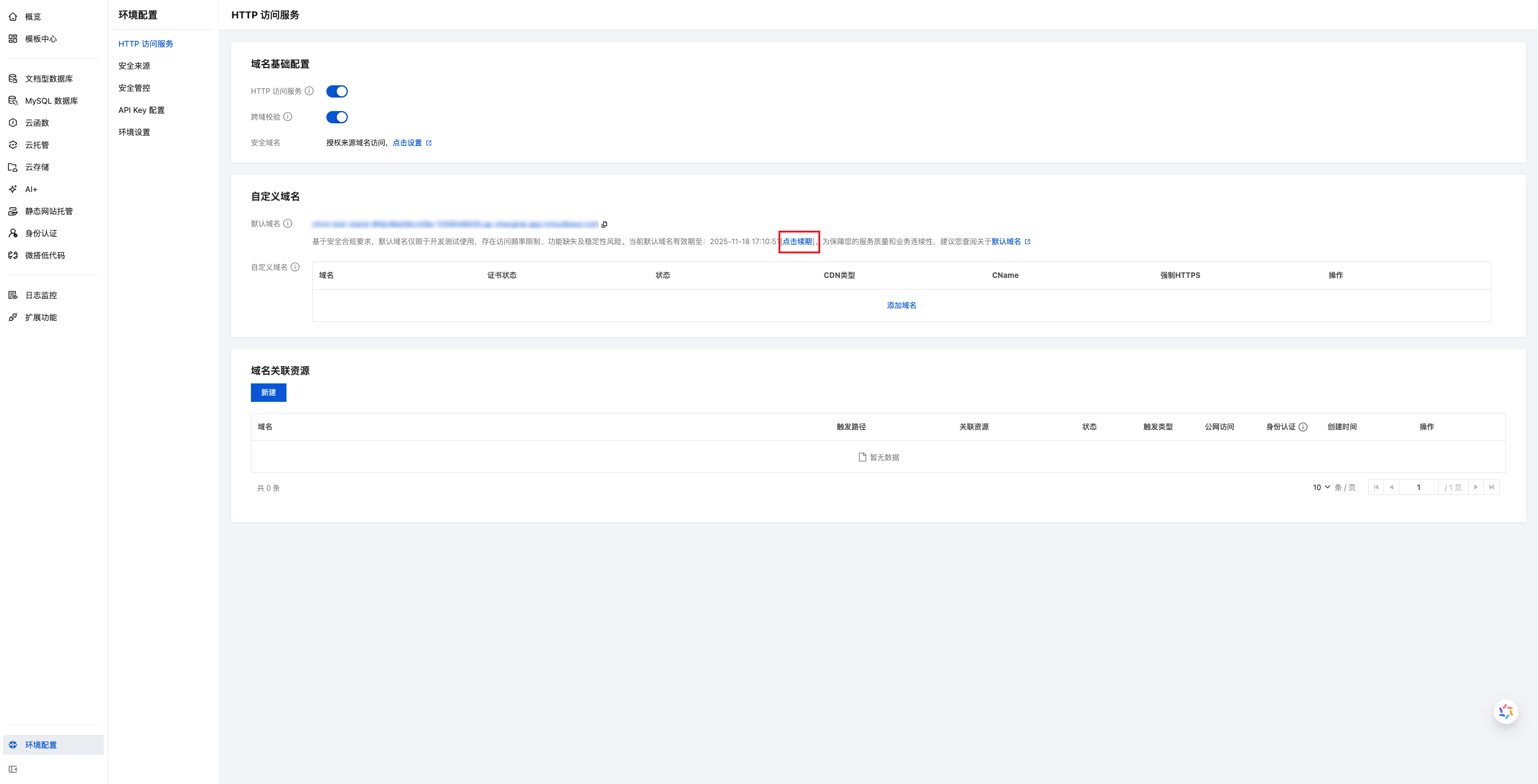Screen dimensions: 1538x784
Task: Click the page number input field
Action: click(x=1418, y=488)
